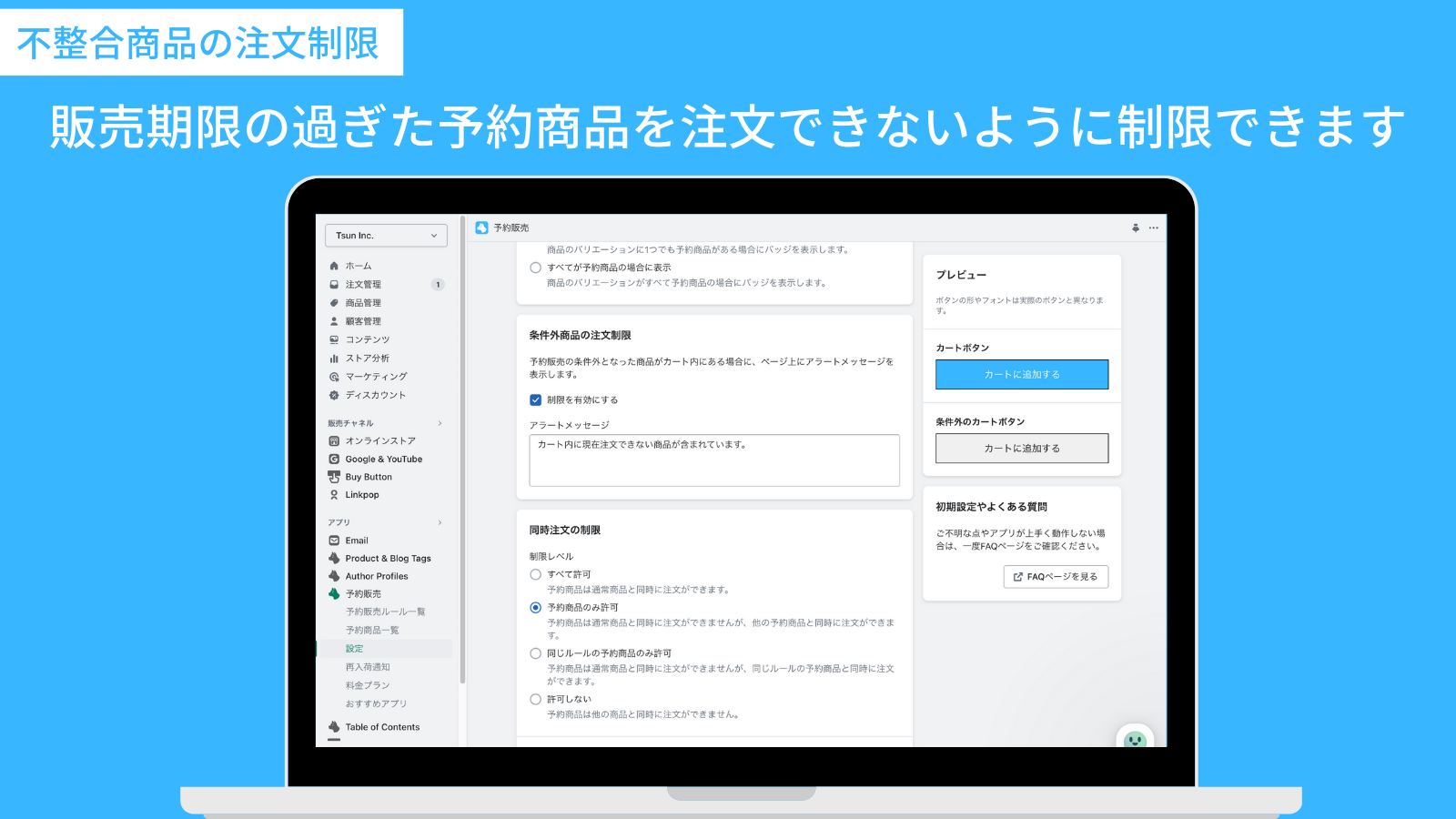
Task: Open ストア分析 bar chart icon
Action: click(x=334, y=359)
